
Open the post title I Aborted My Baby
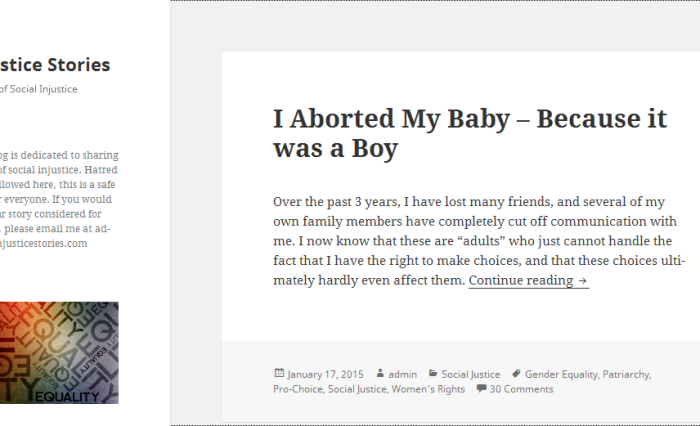pos(470,133)
